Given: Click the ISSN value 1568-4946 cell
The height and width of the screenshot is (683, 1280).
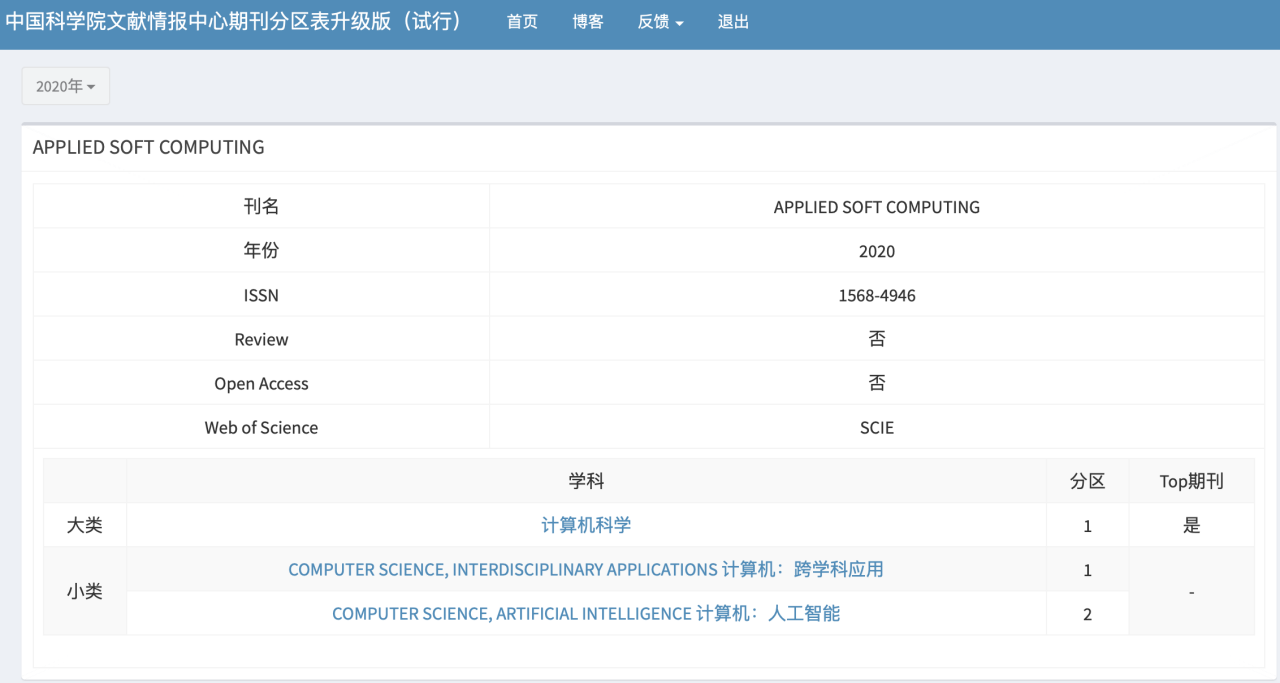Looking at the screenshot, I should (x=876, y=294).
